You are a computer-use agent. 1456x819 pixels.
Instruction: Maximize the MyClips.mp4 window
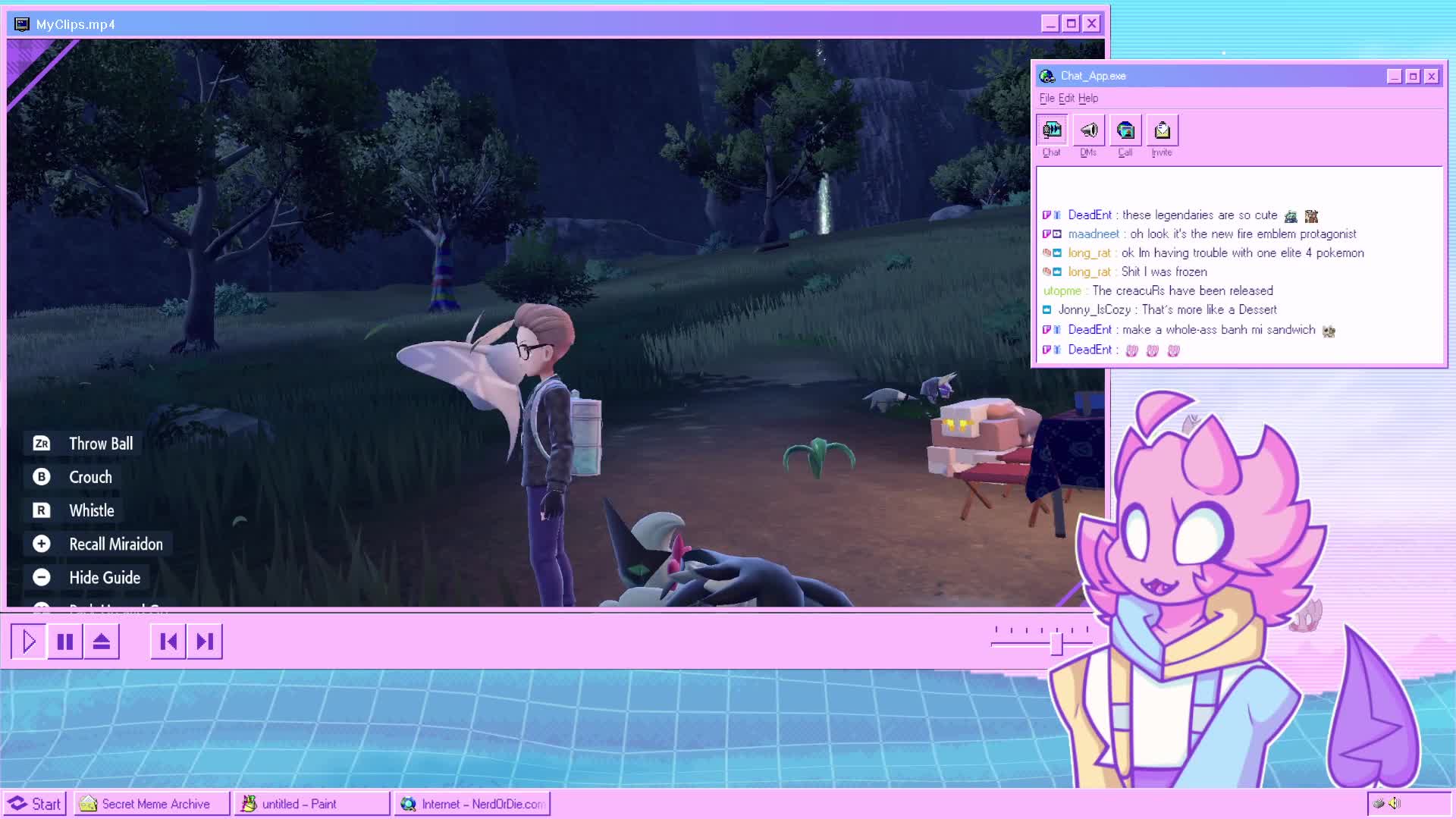[x=1071, y=24]
